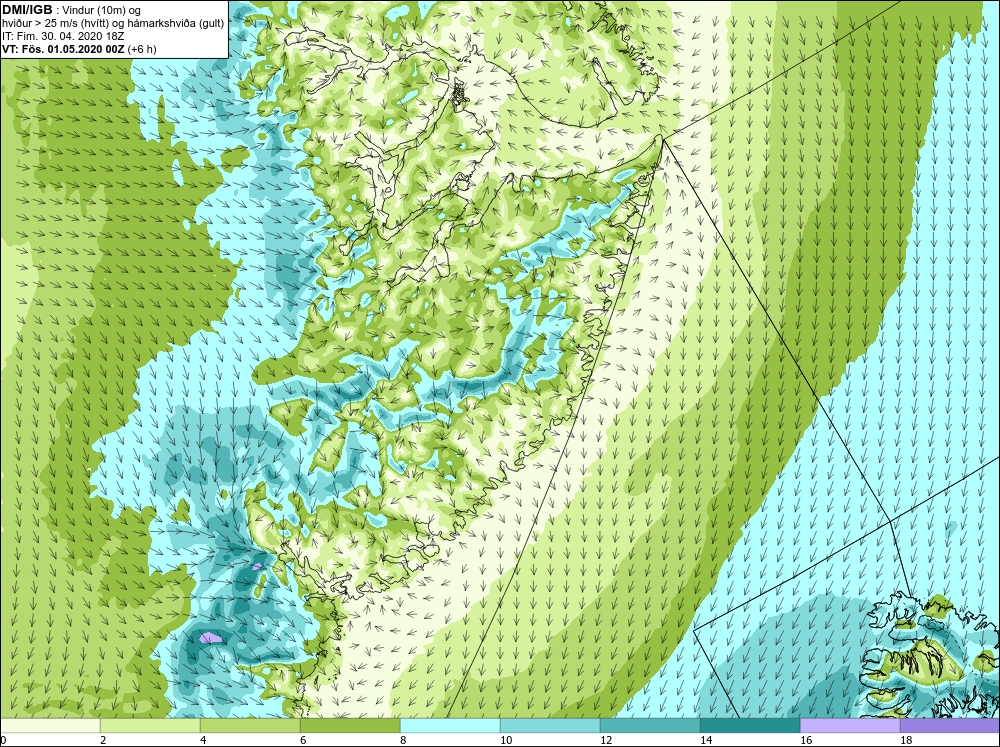Click the legend label '2'
1000x747 pixels.
[103, 740]
